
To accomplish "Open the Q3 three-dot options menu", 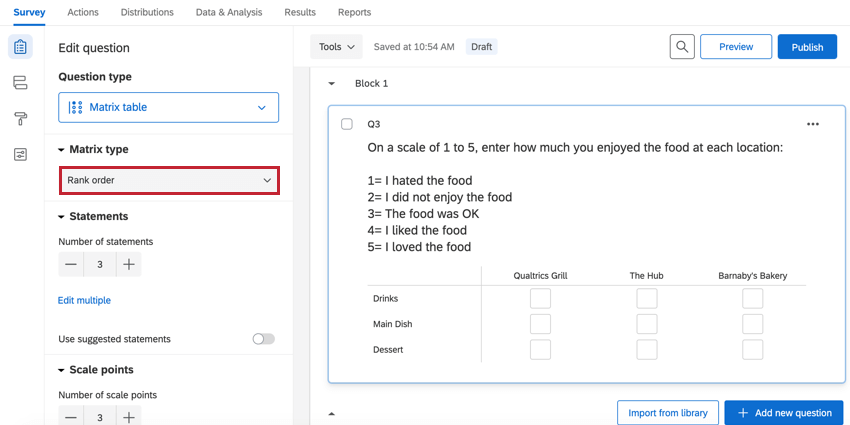I will click(812, 124).
